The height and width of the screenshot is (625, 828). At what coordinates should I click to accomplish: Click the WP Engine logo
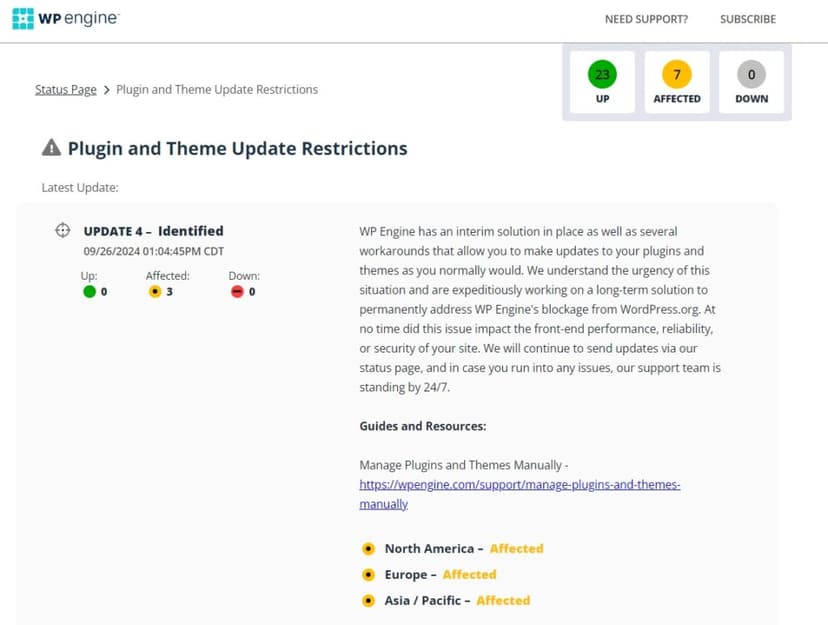(66, 18)
